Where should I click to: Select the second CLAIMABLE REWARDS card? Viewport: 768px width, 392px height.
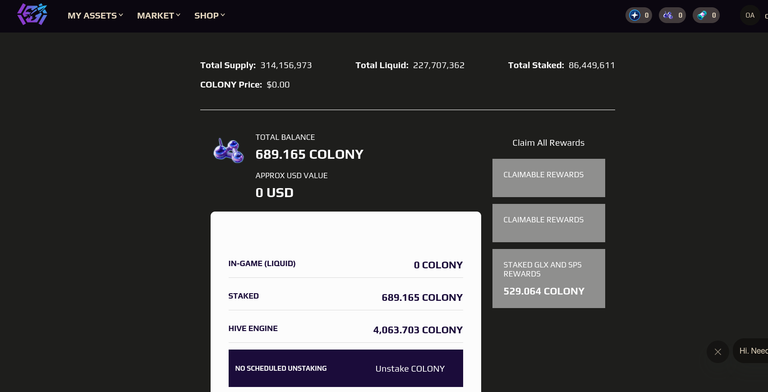pos(549,223)
